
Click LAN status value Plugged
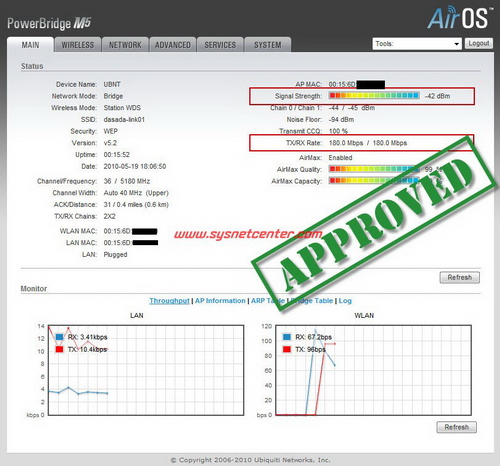(115, 255)
